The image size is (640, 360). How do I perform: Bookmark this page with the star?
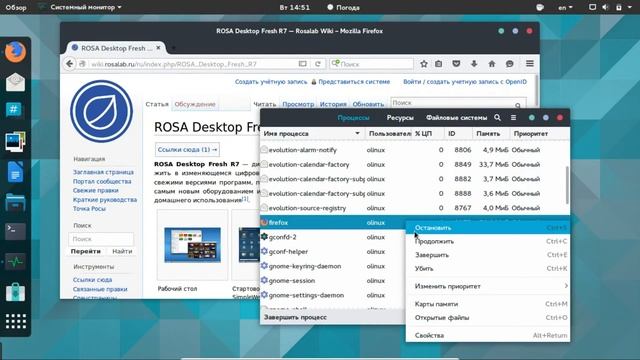424,64
